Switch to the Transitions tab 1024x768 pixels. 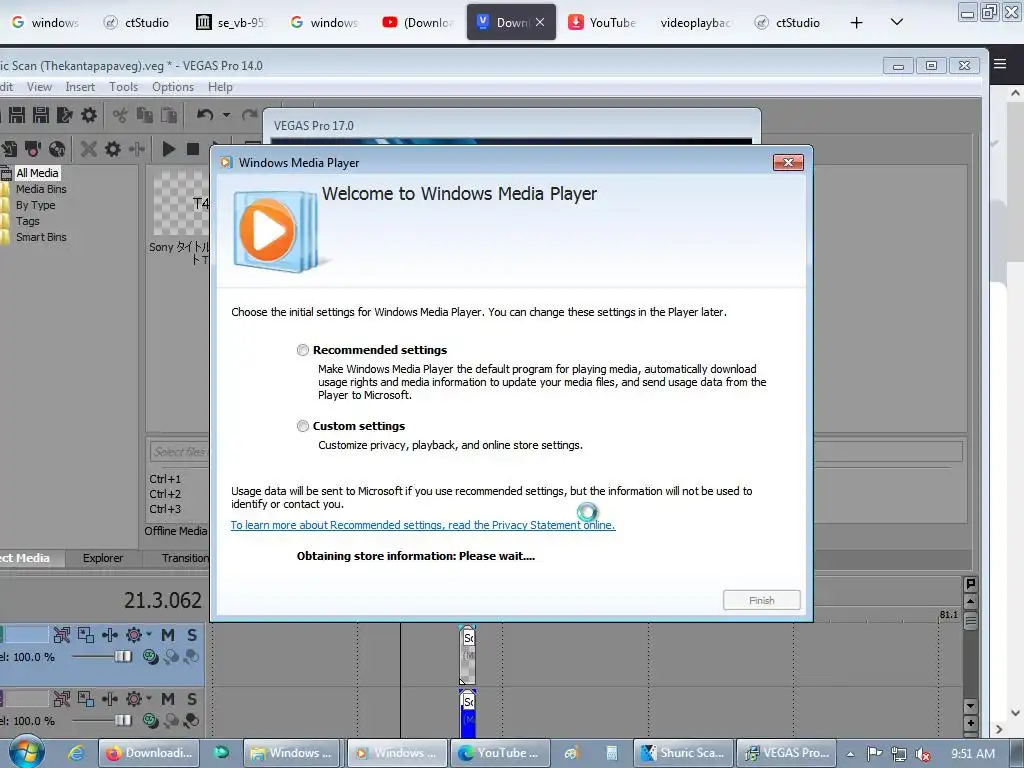click(x=185, y=558)
